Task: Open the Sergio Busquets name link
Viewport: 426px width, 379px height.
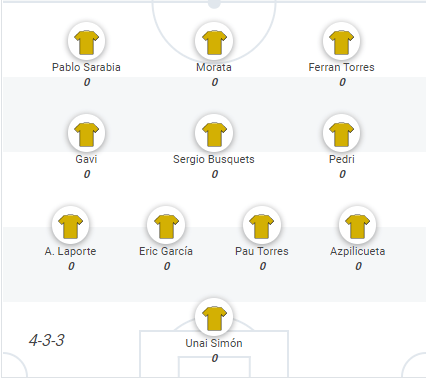Action: [214, 159]
